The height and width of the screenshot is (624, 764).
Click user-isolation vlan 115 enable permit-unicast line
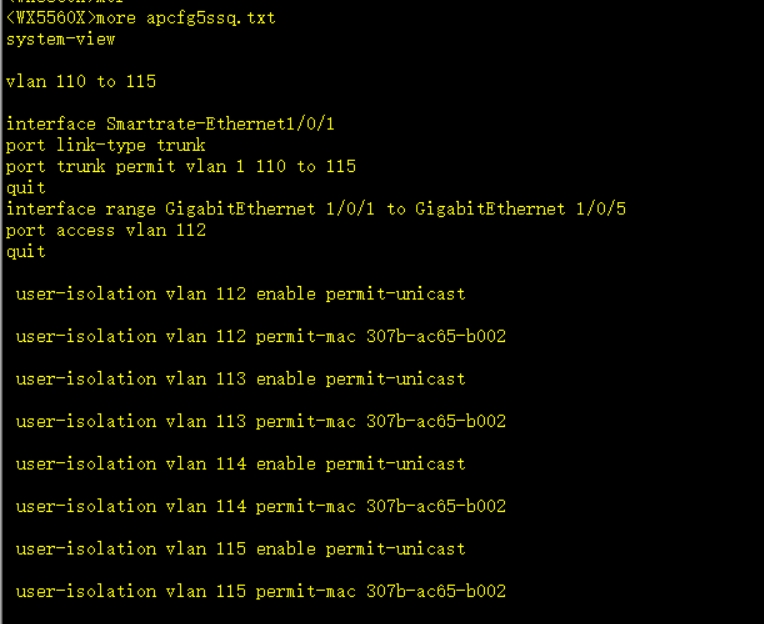(240, 549)
